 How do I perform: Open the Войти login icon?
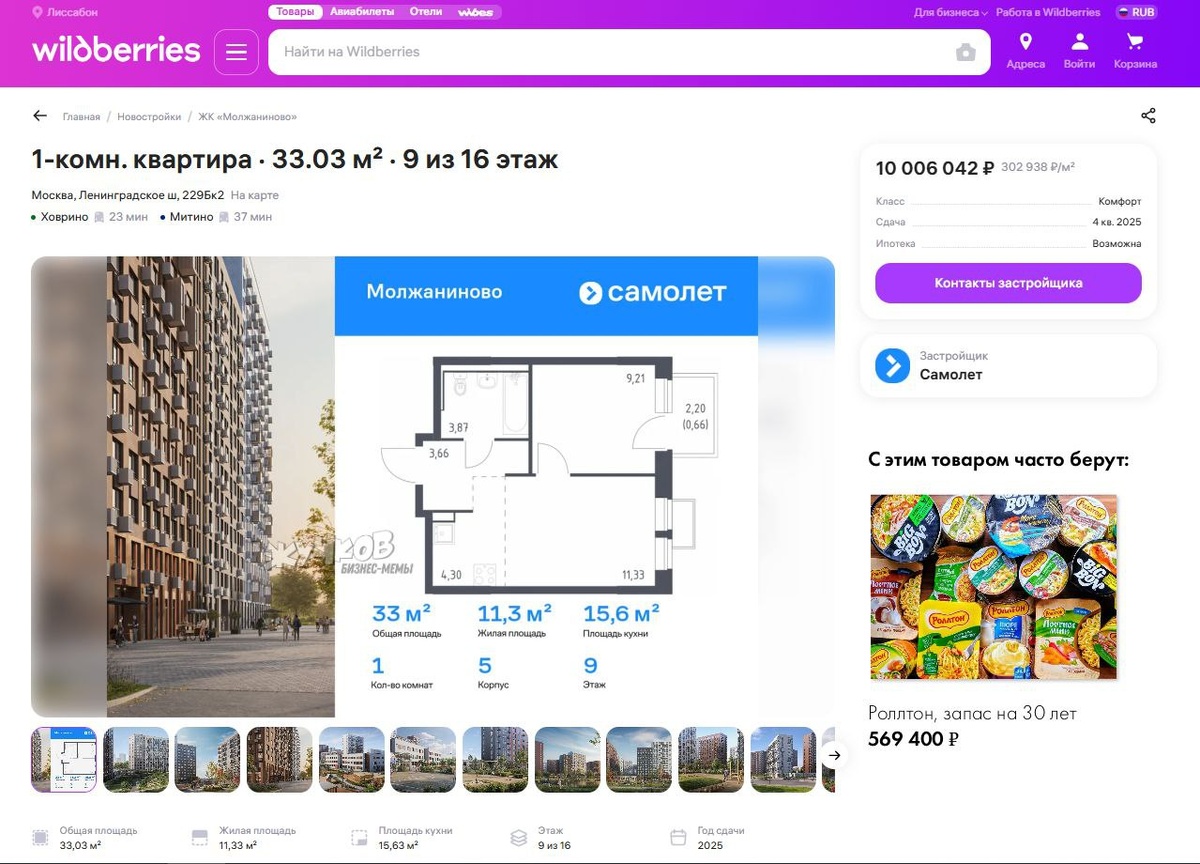tap(1079, 51)
